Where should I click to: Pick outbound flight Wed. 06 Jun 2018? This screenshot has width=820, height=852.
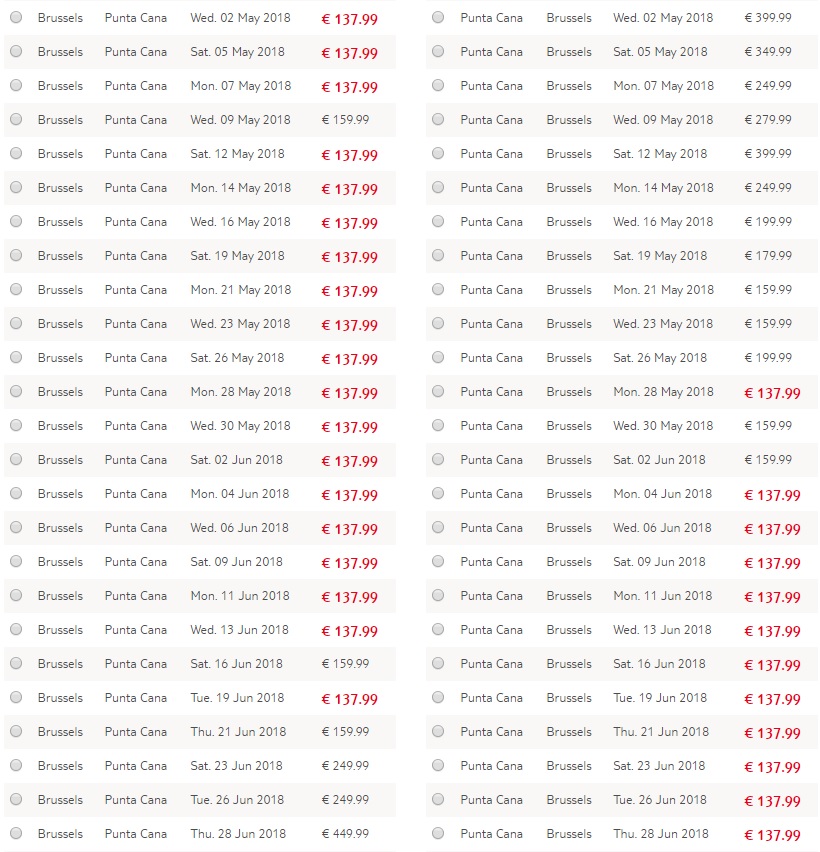[16, 527]
